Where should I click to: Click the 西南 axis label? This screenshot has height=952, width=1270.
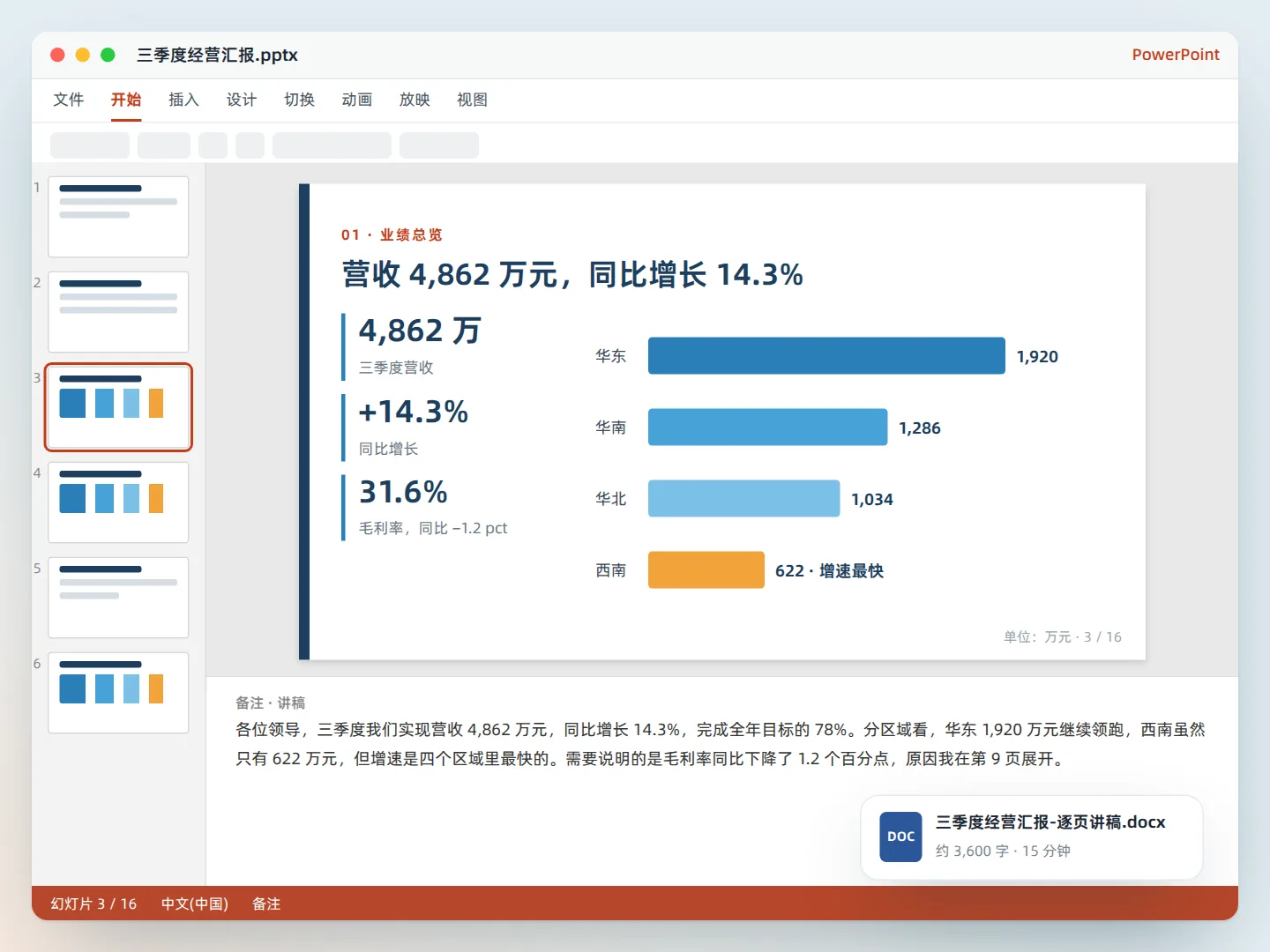pyautogui.click(x=610, y=570)
